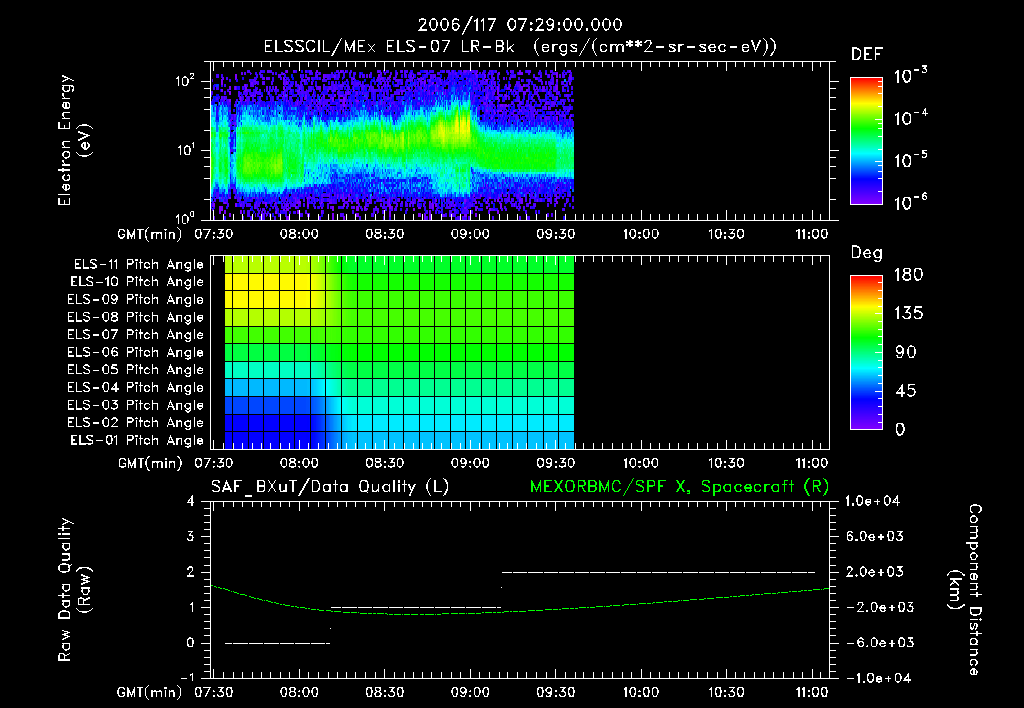This screenshot has width=1024, height=708.
Task: Click the Component Distance (km) axis label
Action: click(965, 590)
